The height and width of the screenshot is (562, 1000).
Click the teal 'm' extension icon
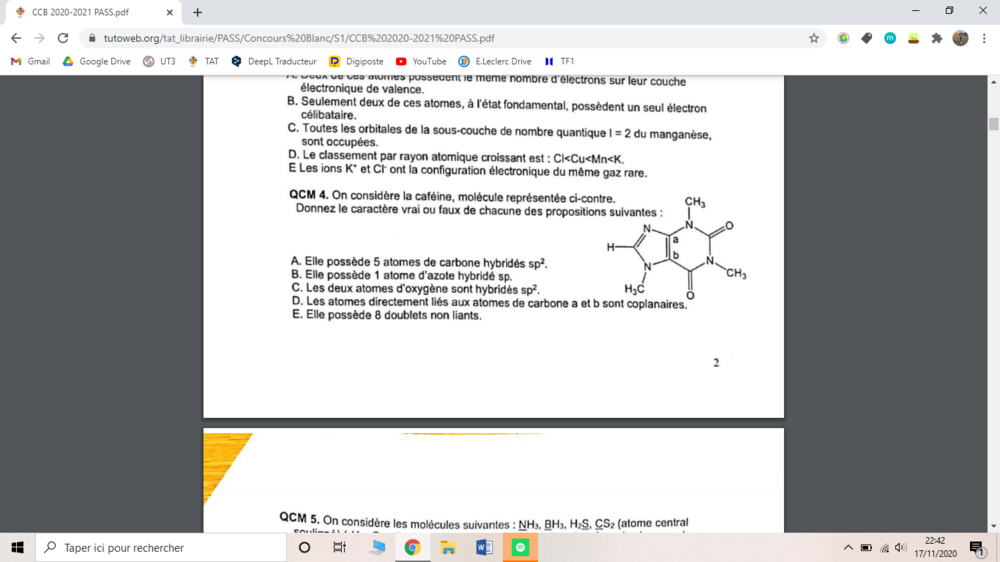(x=890, y=38)
